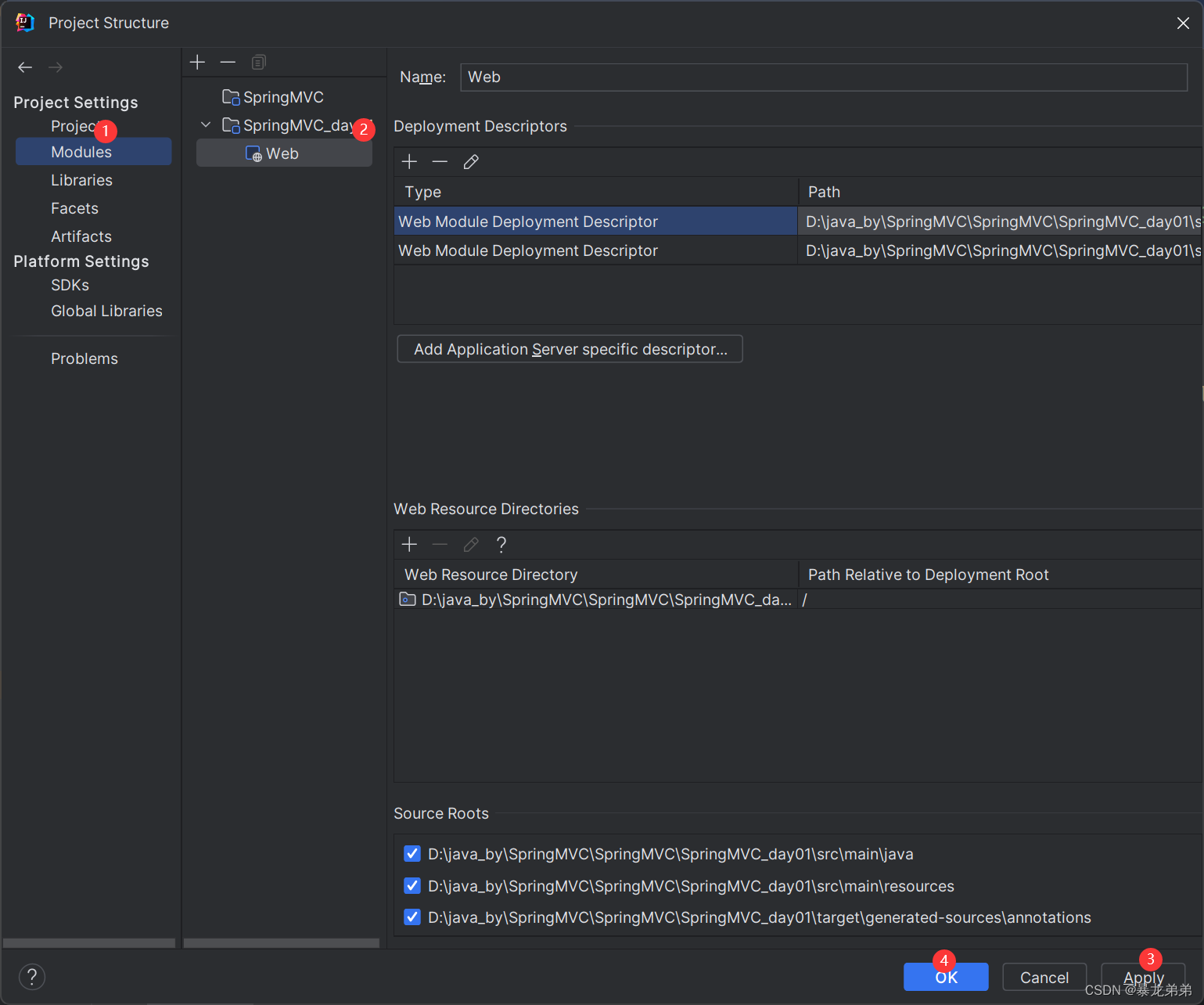
Task: Open the Libraries settings page
Action: click(x=81, y=180)
